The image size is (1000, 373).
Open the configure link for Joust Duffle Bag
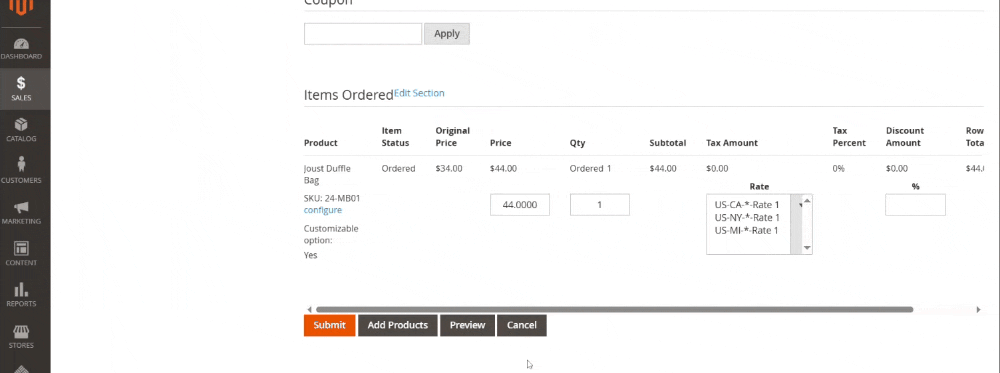(323, 210)
